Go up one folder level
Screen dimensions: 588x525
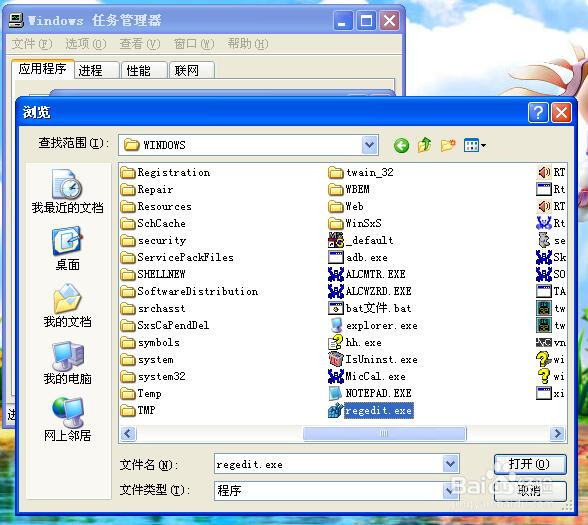[424, 145]
